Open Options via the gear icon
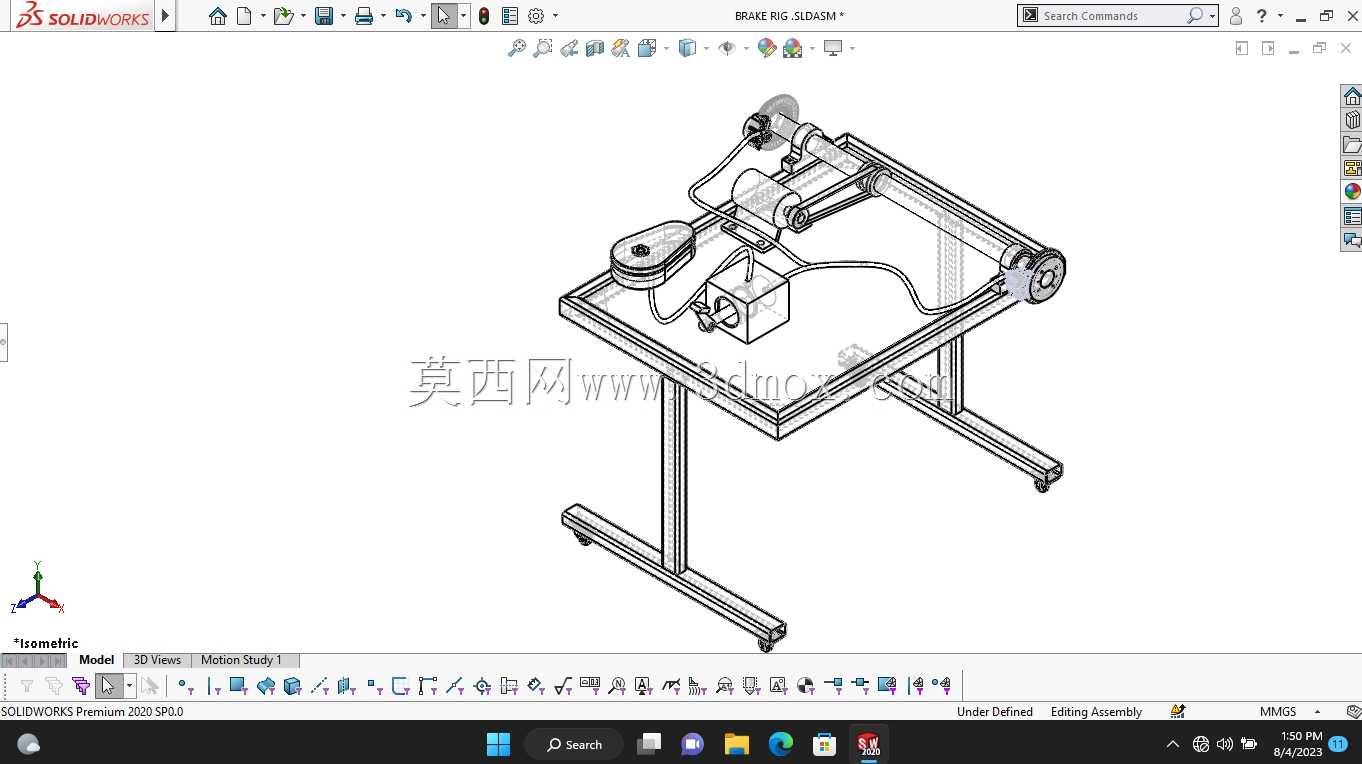The image size is (1362, 764). point(536,16)
